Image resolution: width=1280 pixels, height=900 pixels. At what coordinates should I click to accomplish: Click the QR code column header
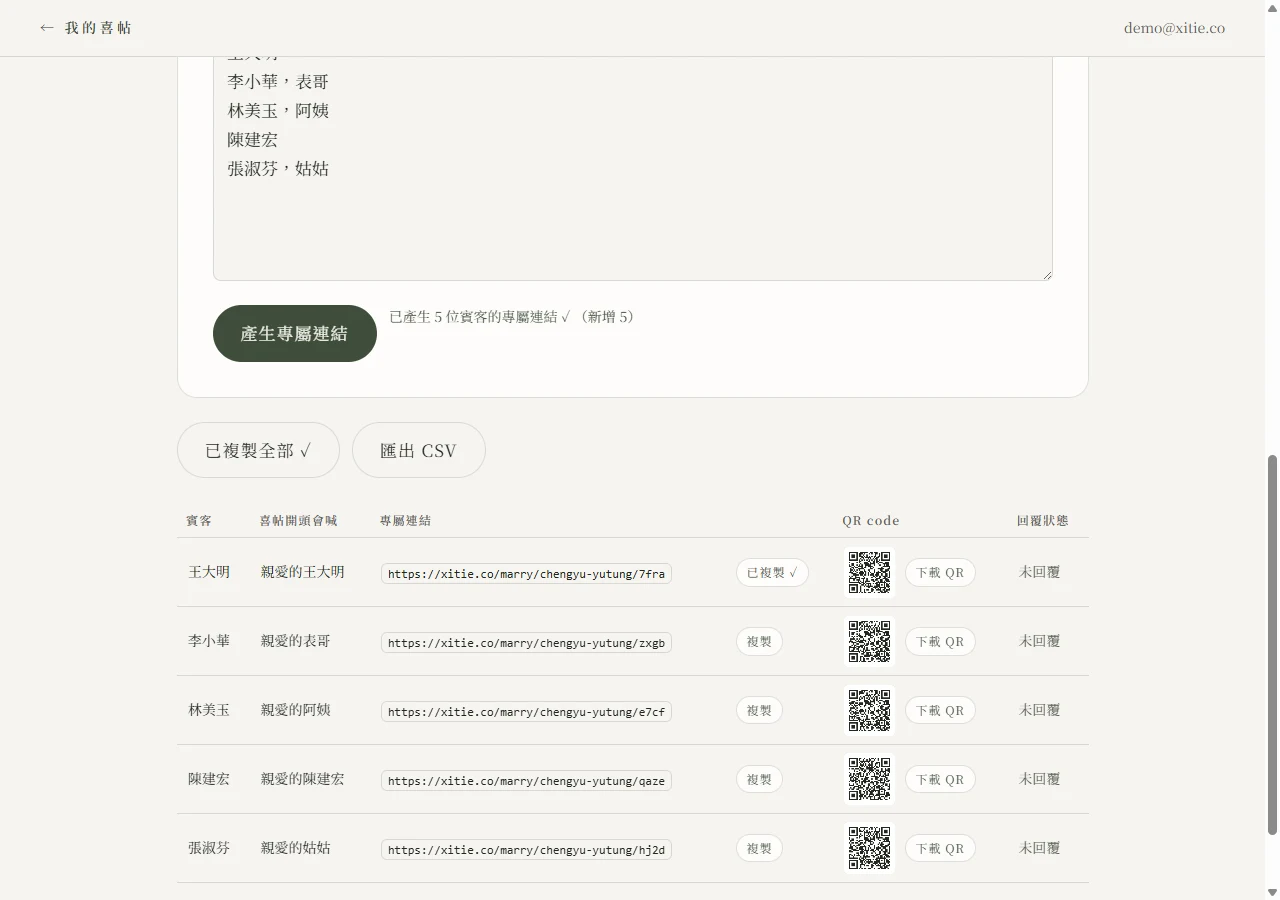871,521
